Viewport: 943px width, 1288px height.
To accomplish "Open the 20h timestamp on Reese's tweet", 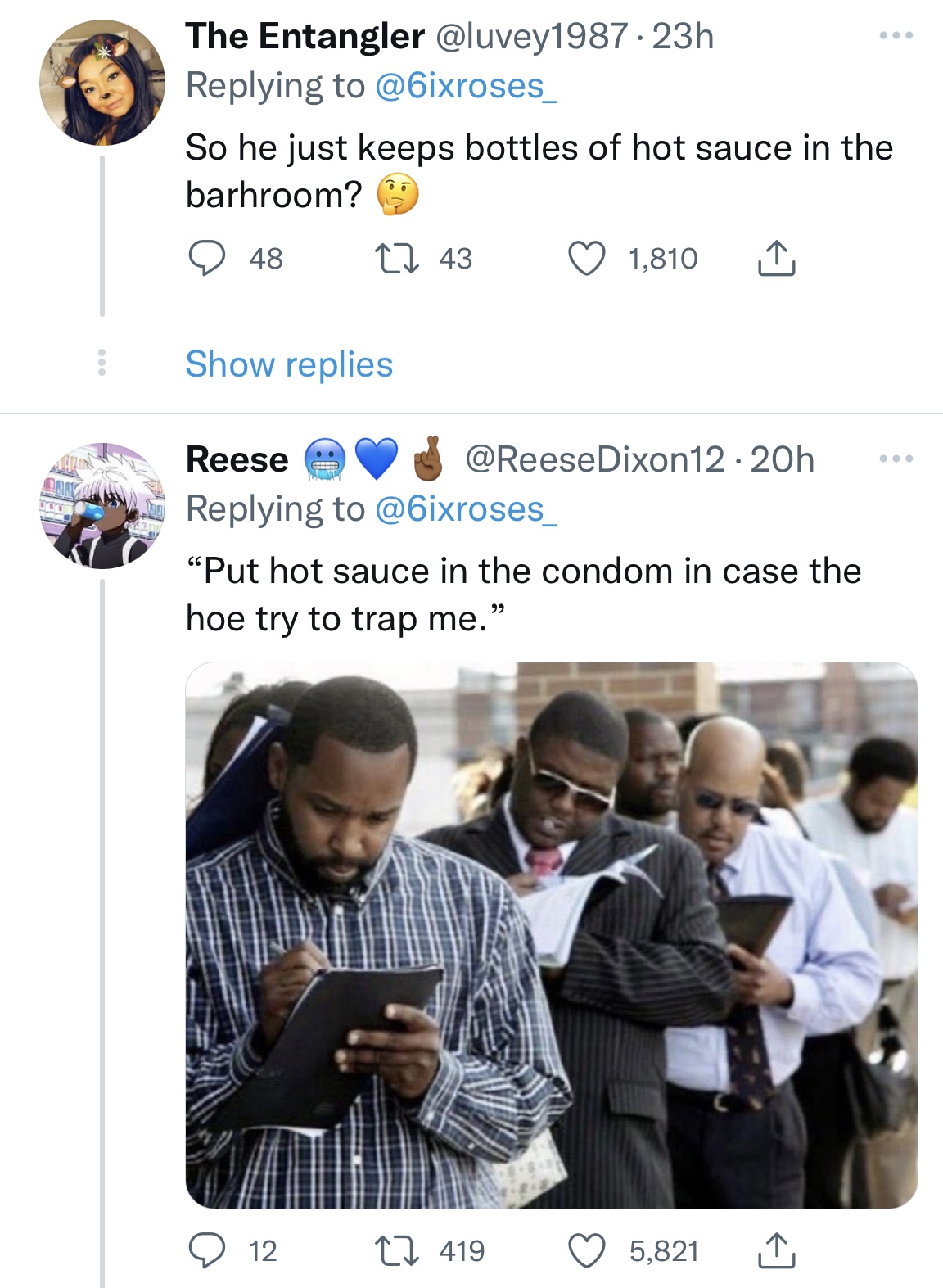I will point(783,459).
